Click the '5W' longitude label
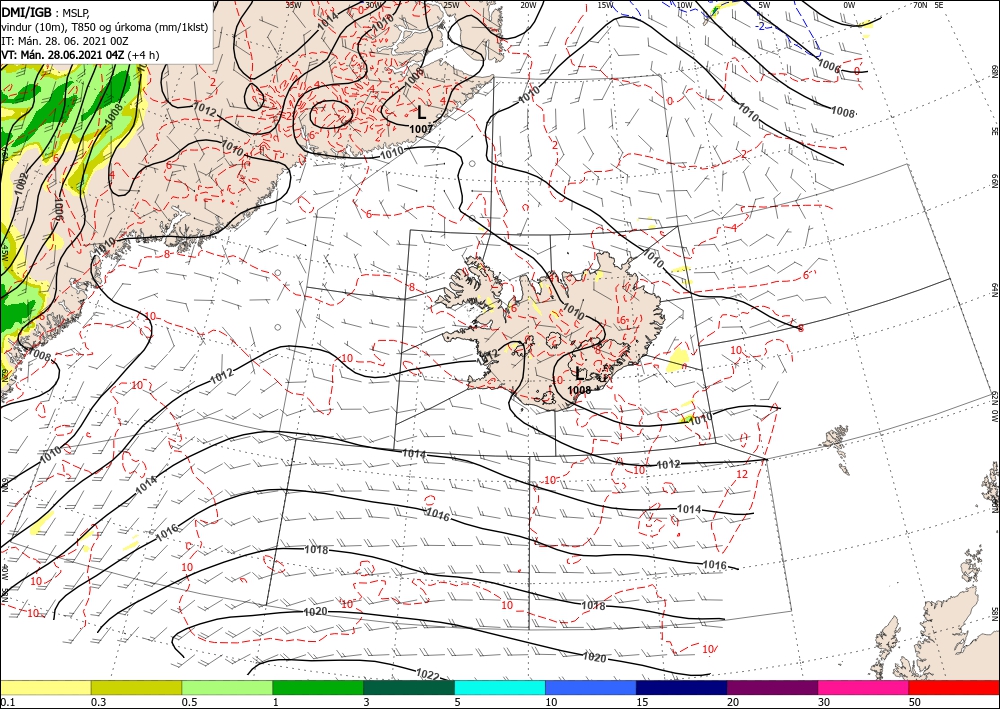 (x=765, y=5)
